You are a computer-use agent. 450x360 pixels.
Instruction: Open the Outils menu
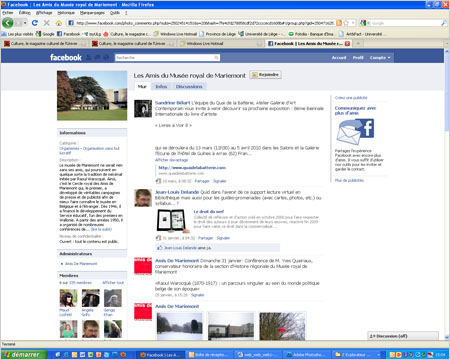pos(115,13)
